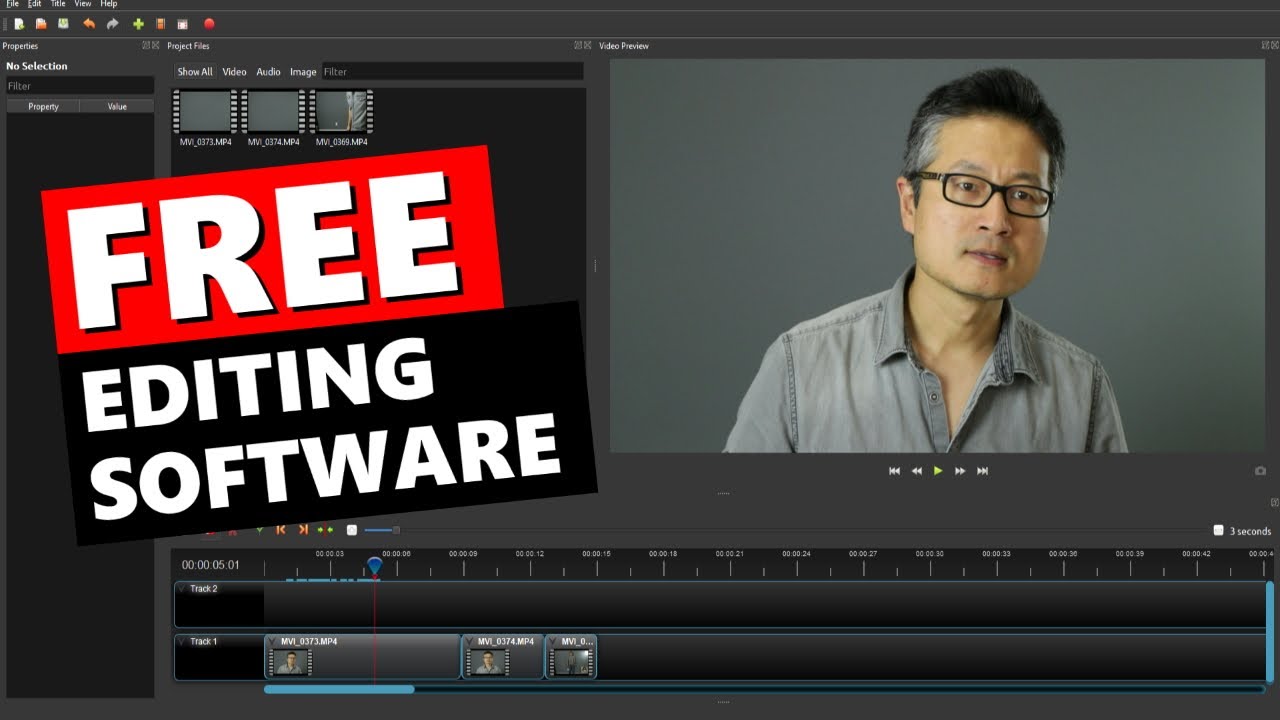Screen dimensions: 1280x720
Task: Open the View menu
Action: [83, 4]
